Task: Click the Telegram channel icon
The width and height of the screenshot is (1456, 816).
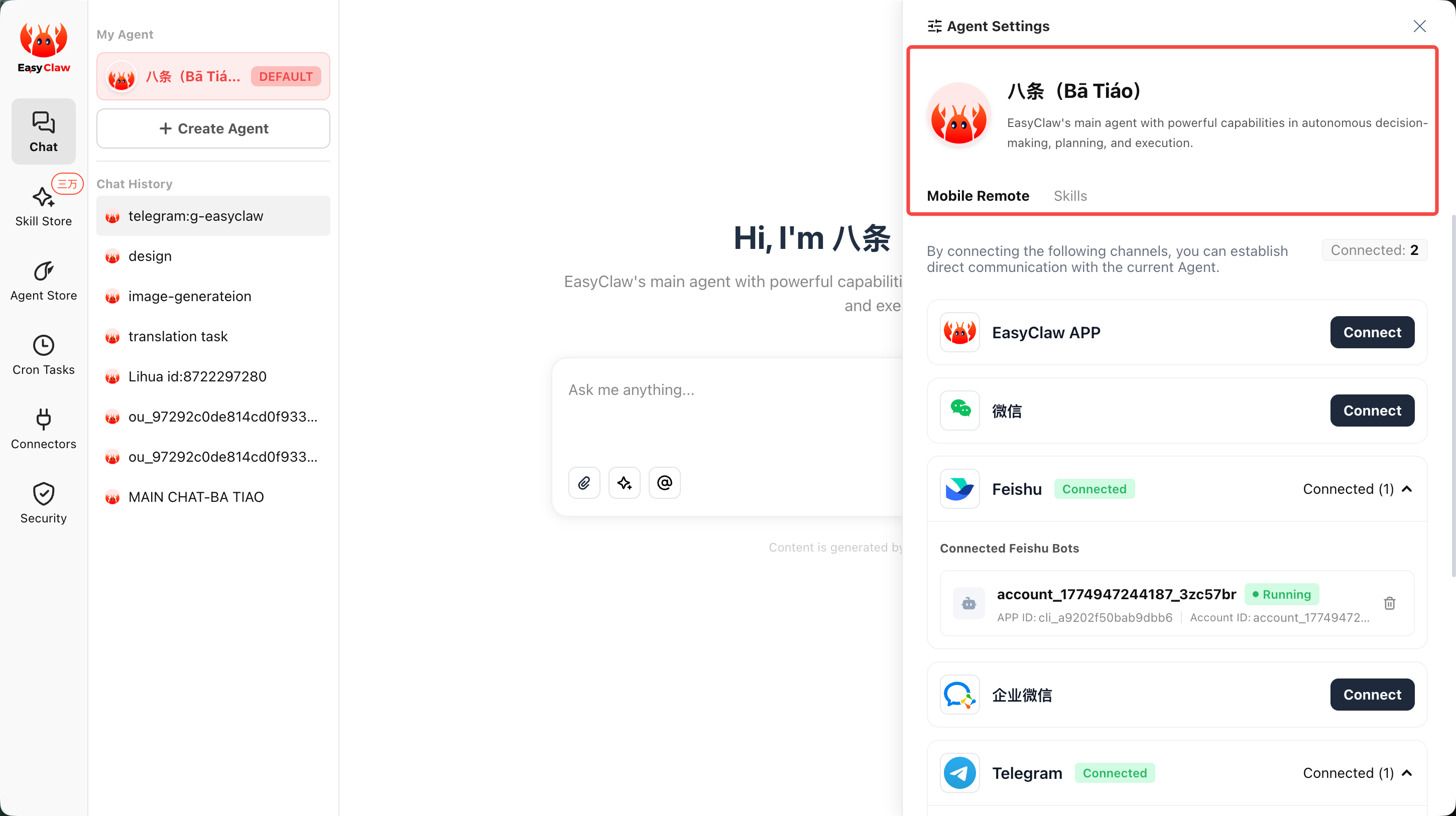Action: (960, 772)
